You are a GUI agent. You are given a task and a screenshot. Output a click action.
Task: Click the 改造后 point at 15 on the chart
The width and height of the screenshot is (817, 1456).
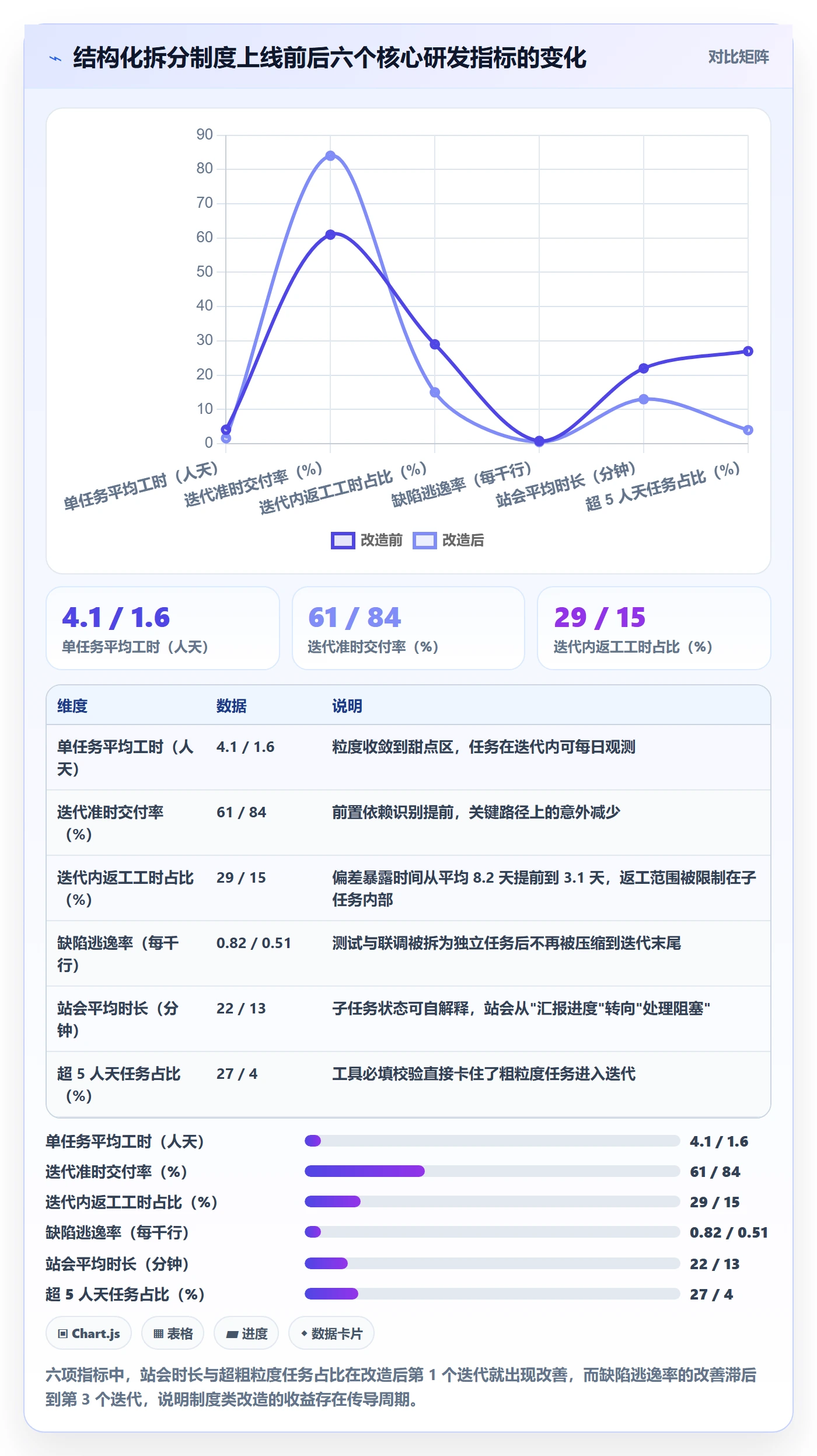coord(435,392)
